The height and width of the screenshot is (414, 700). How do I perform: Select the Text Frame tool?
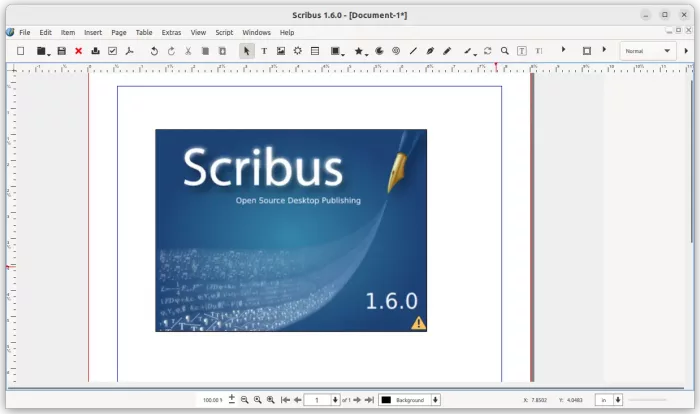click(264, 51)
